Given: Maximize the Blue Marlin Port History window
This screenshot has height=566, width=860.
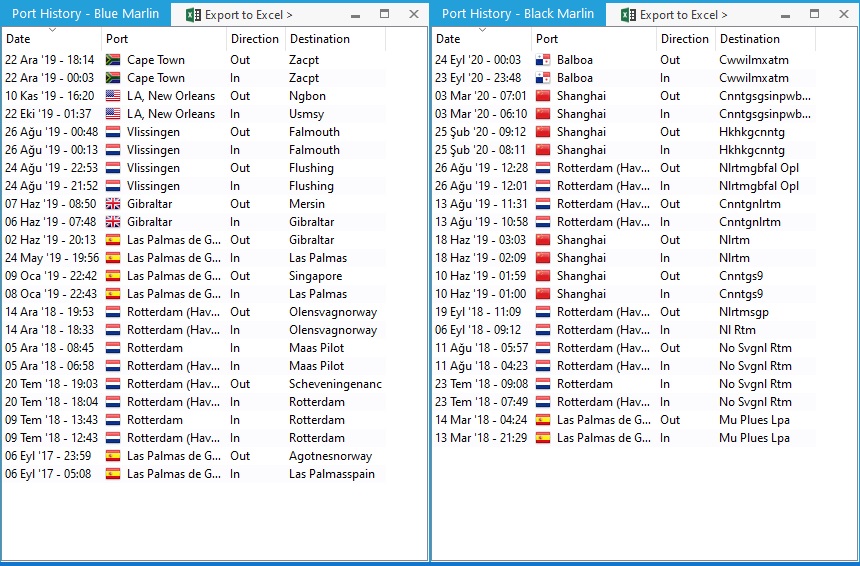Looking at the screenshot, I should (385, 14).
